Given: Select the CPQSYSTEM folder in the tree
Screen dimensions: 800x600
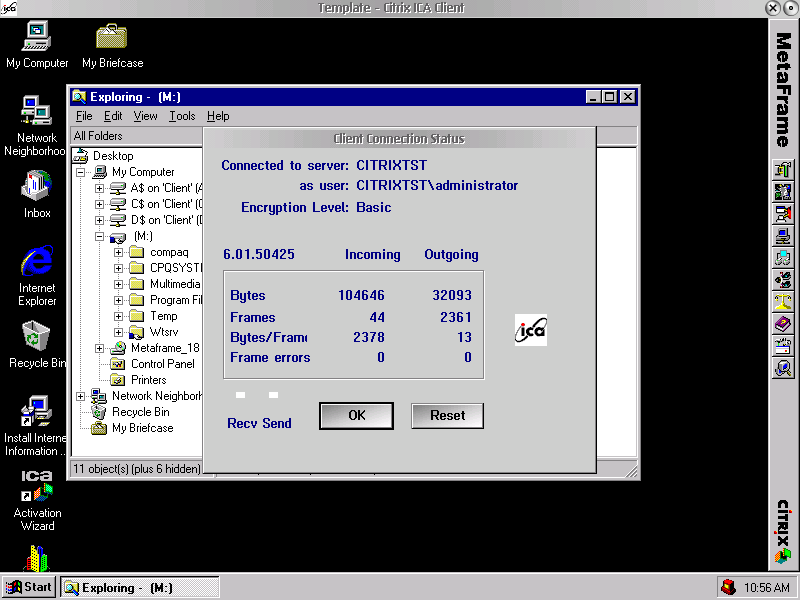Looking at the screenshot, I should pyautogui.click(x=176, y=268).
